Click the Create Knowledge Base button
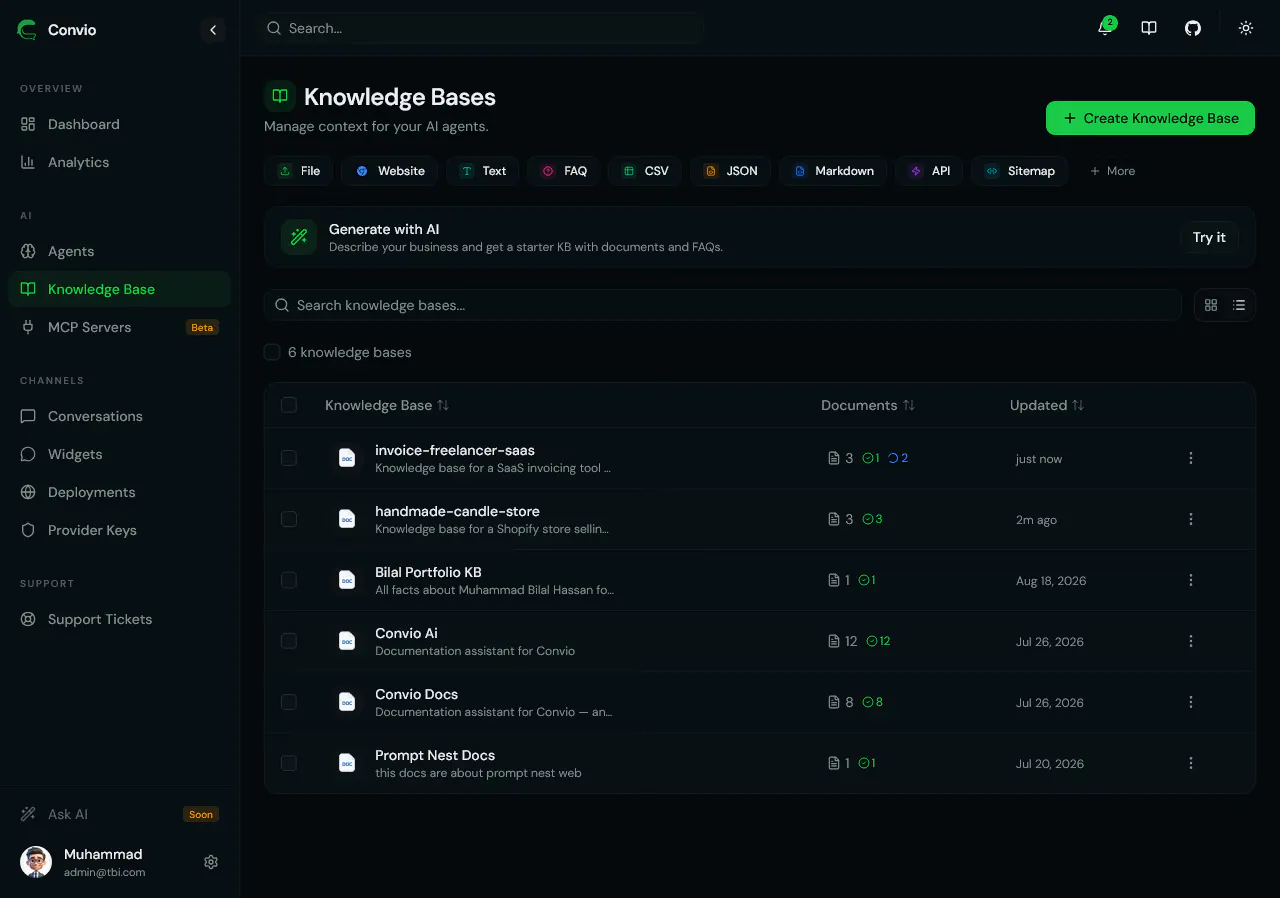 click(x=1150, y=118)
